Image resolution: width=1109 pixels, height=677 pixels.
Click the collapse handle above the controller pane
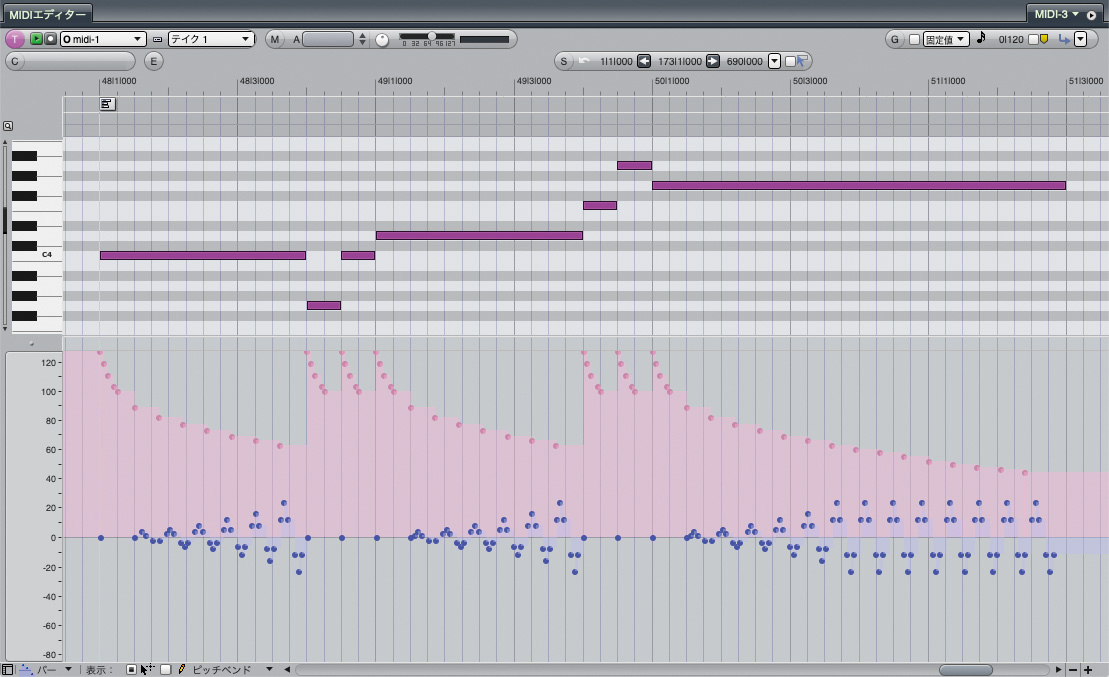tap(31, 344)
